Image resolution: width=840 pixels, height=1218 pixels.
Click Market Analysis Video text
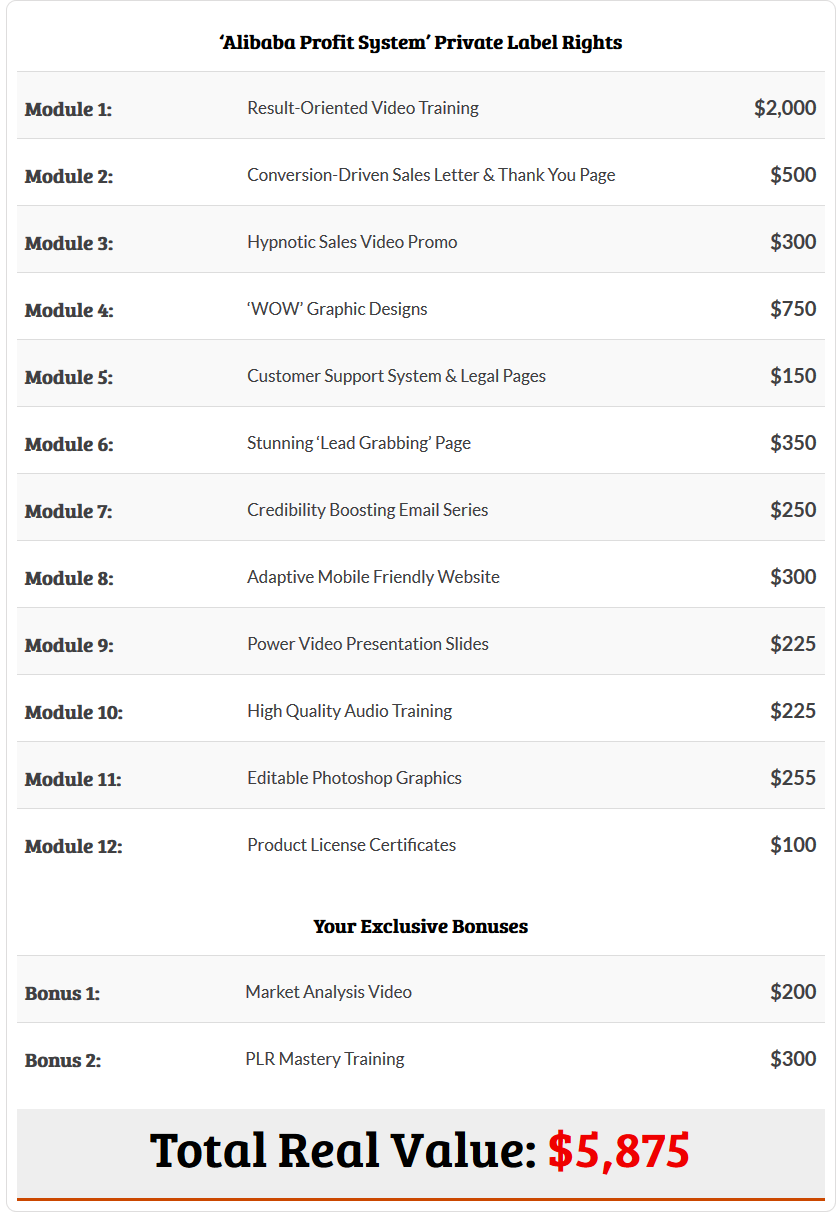[x=328, y=992]
